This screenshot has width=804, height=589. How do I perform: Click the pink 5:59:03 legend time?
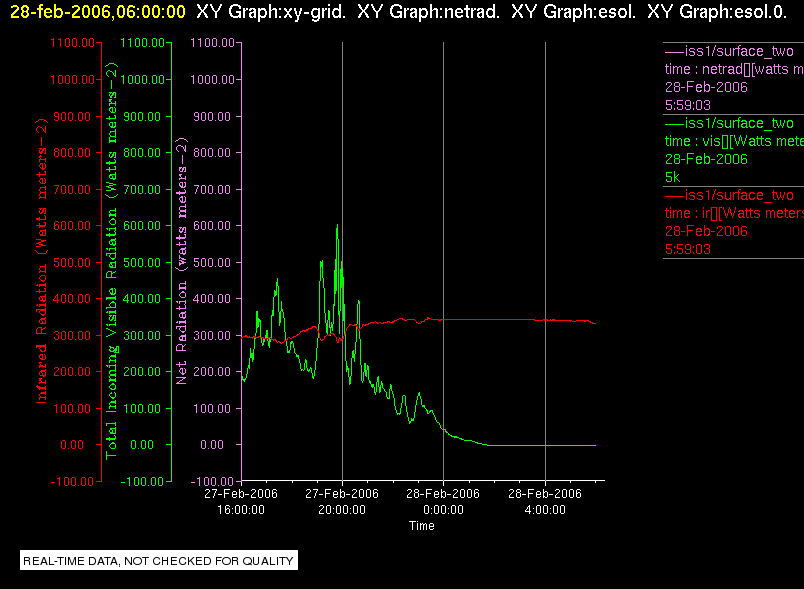tap(688, 106)
